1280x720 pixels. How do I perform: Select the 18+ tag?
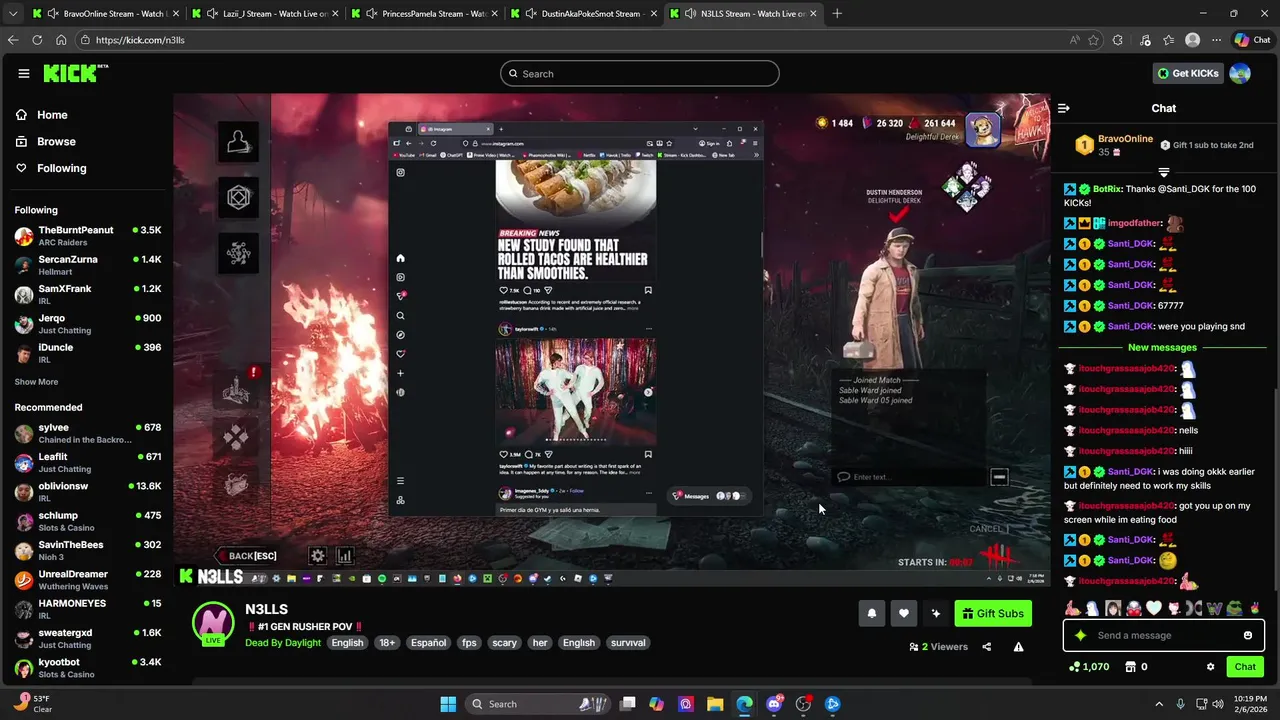click(x=387, y=643)
